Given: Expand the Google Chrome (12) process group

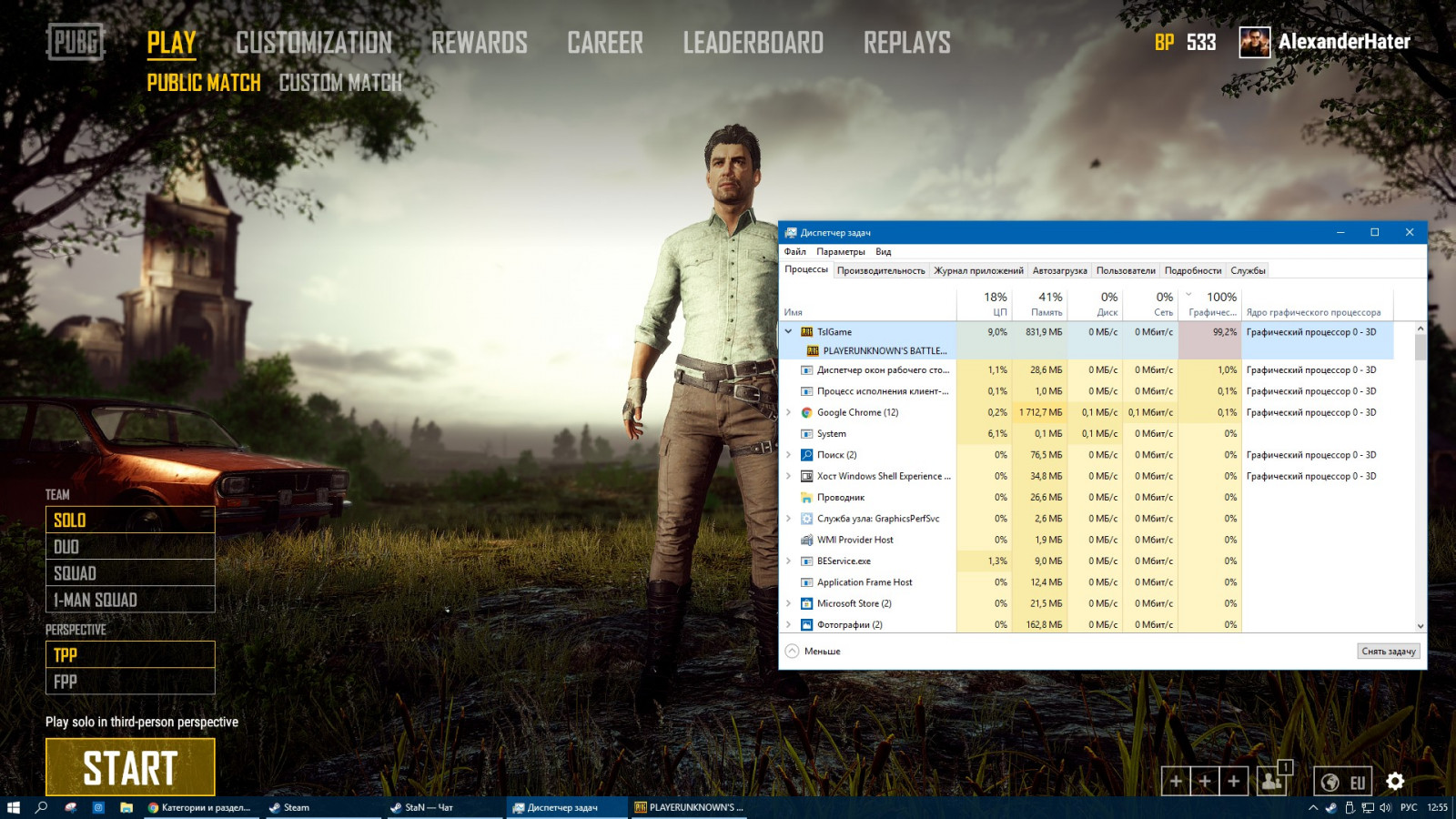Looking at the screenshot, I should tap(789, 412).
